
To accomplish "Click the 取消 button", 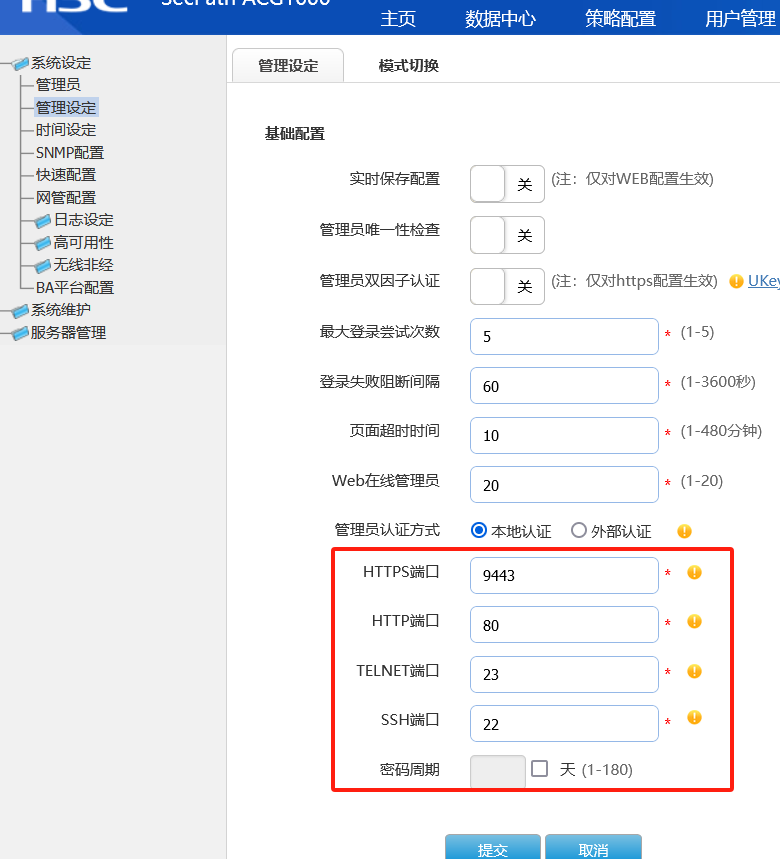I will (593, 849).
